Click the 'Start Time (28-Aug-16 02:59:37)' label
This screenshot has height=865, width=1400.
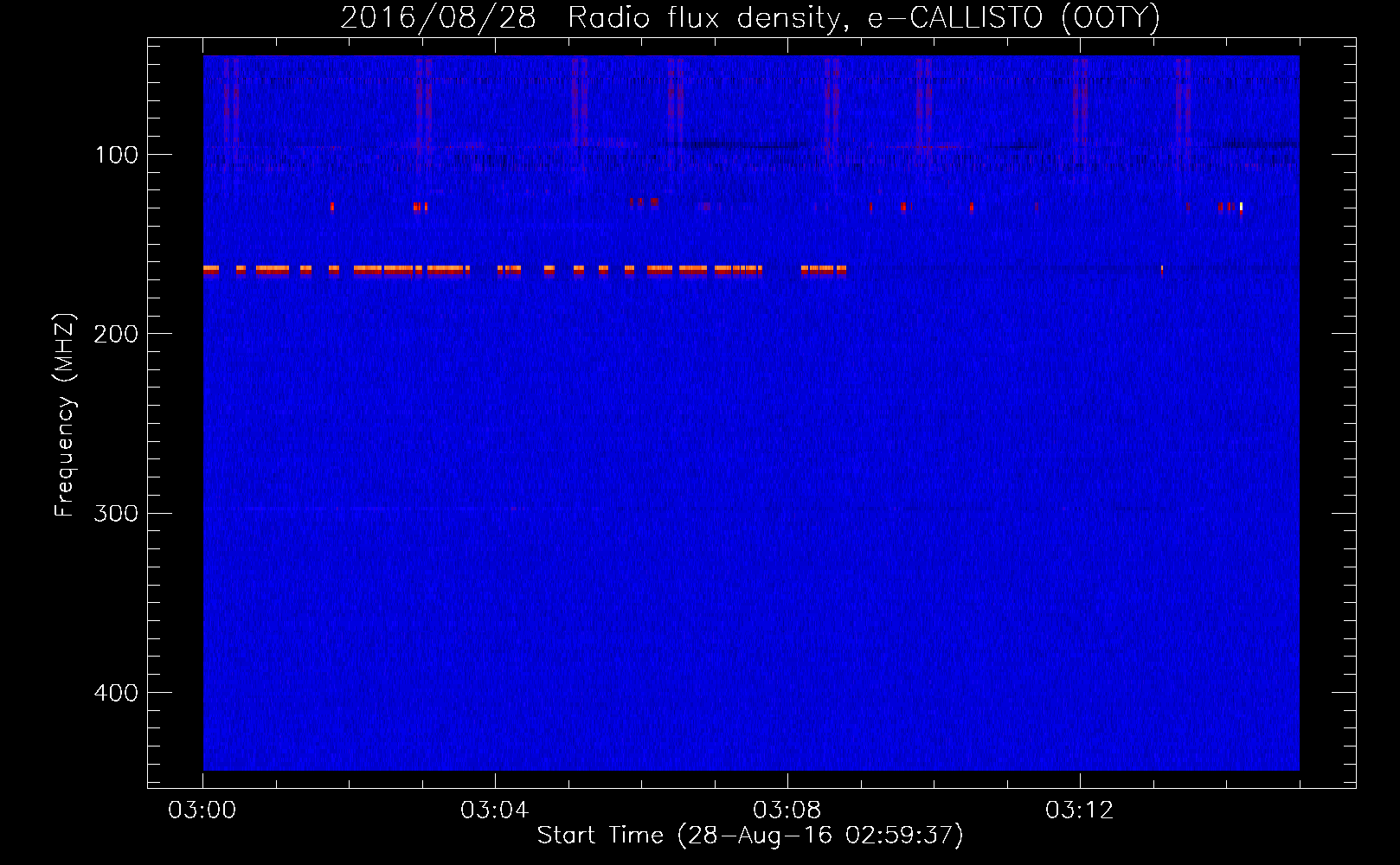(749, 836)
